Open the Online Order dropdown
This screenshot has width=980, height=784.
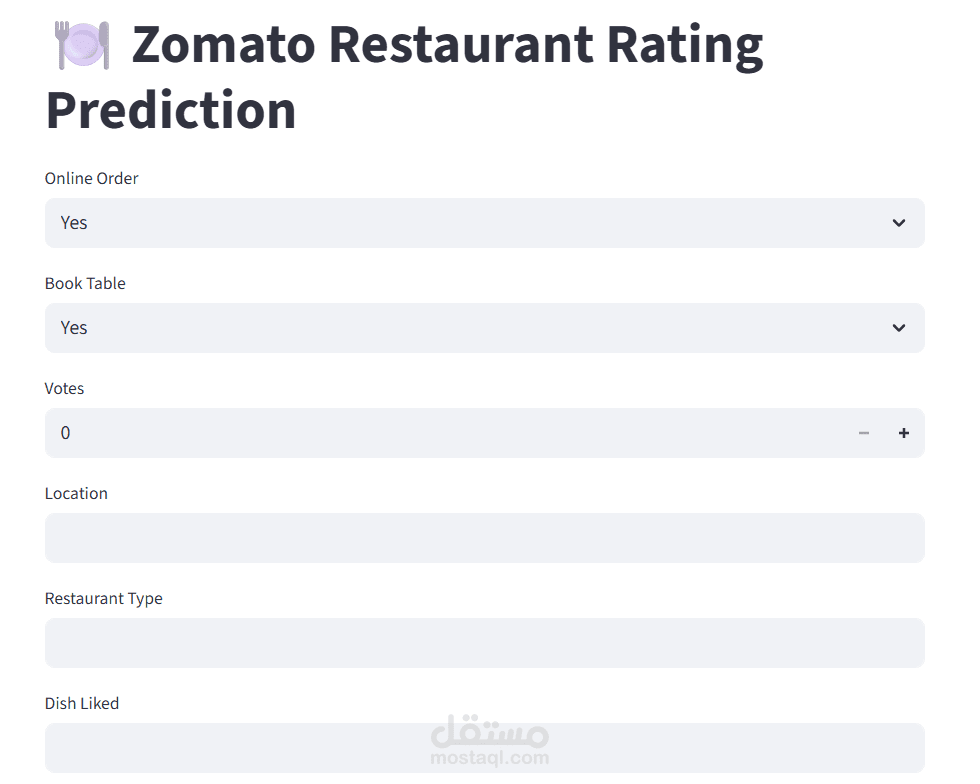485,223
